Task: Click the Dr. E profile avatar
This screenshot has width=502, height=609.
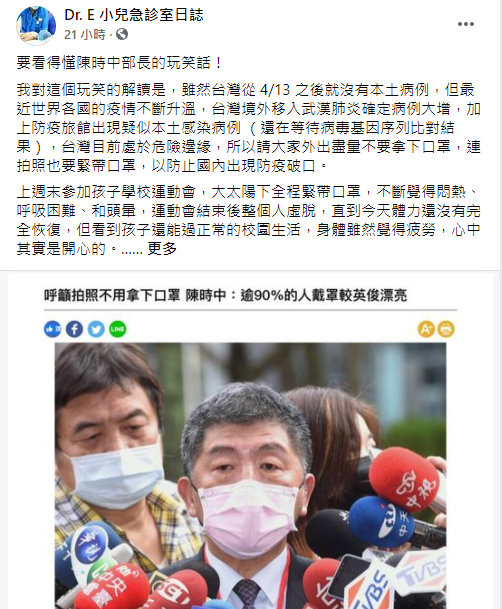Action: click(x=36, y=26)
